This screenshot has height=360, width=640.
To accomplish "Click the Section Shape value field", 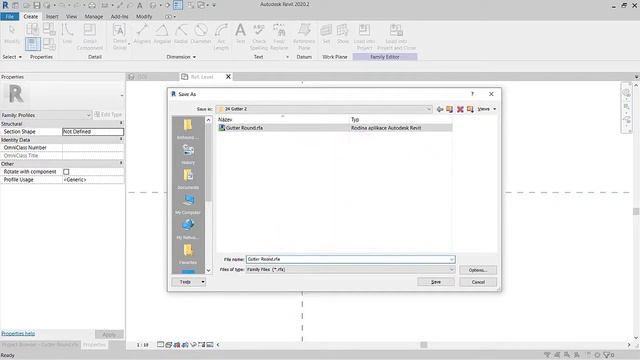I will (x=93, y=132).
